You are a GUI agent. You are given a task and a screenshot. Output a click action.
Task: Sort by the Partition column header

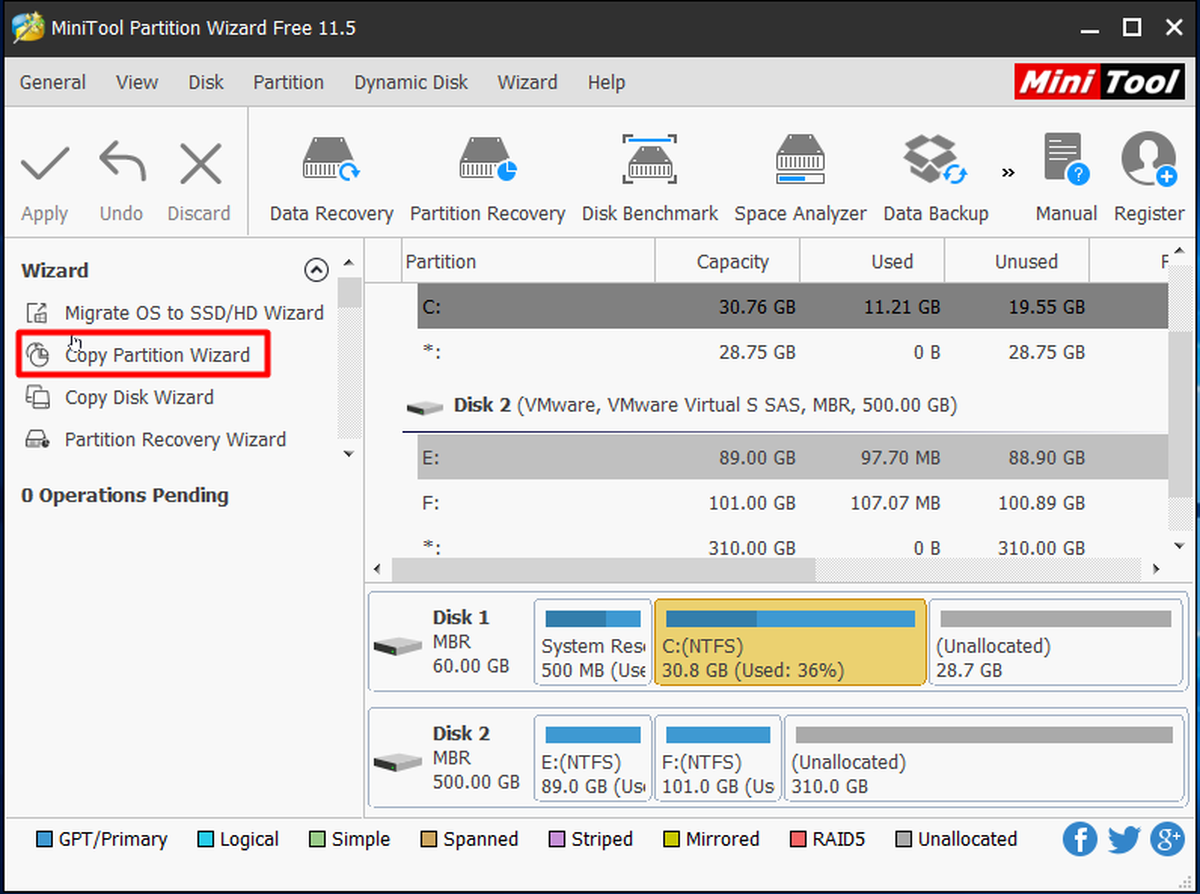(528, 262)
